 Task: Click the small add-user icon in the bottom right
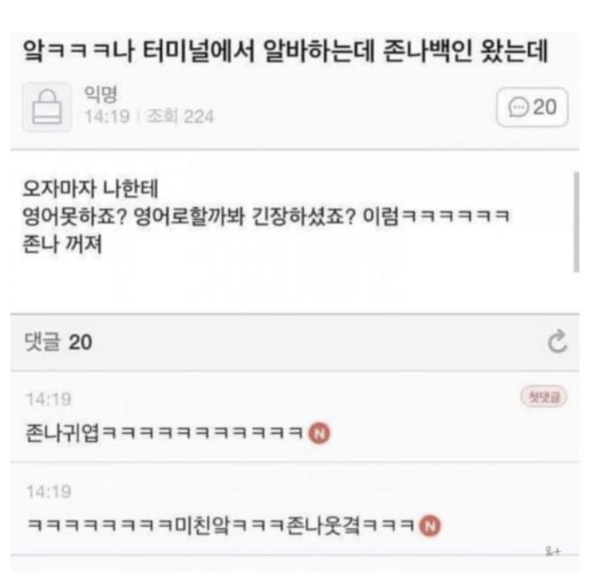point(553,552)
